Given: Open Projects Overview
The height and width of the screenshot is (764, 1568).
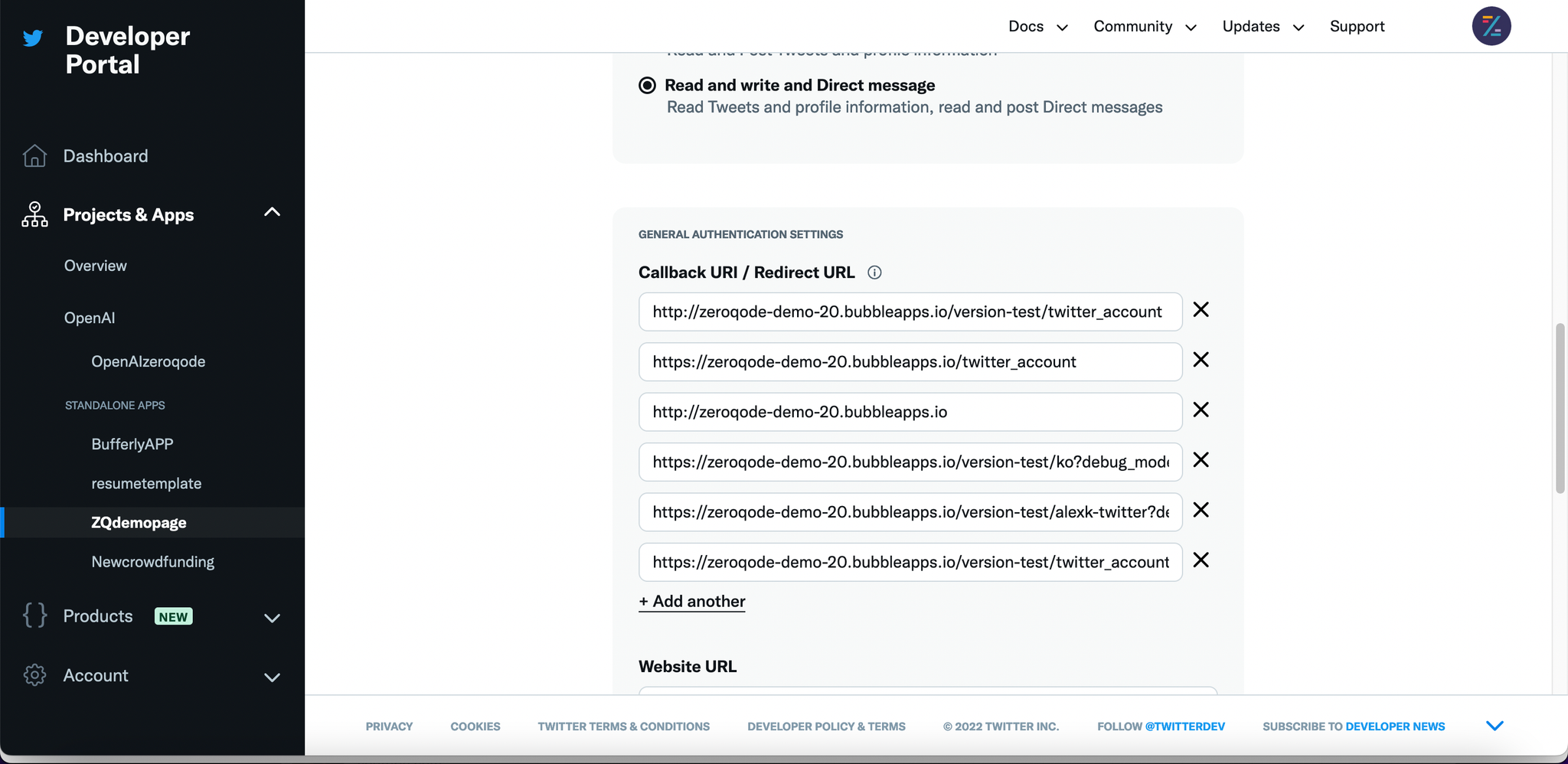Looking at the screenshot, I should (96, 266).
